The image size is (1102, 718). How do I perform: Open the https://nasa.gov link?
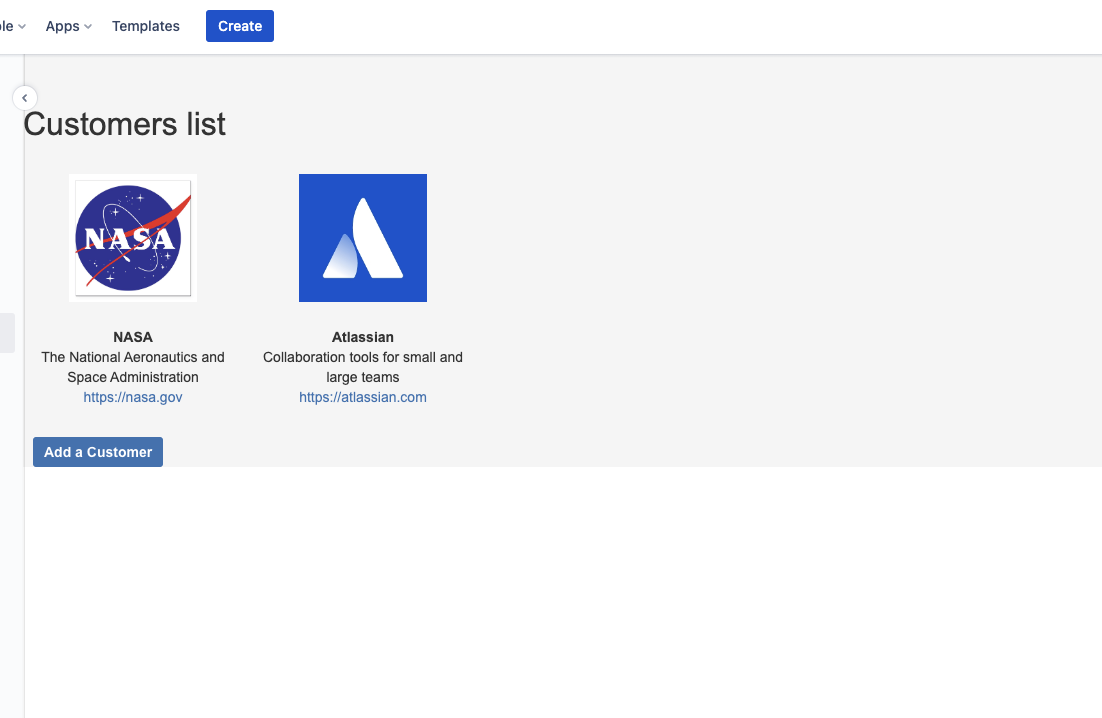point(132,397)
